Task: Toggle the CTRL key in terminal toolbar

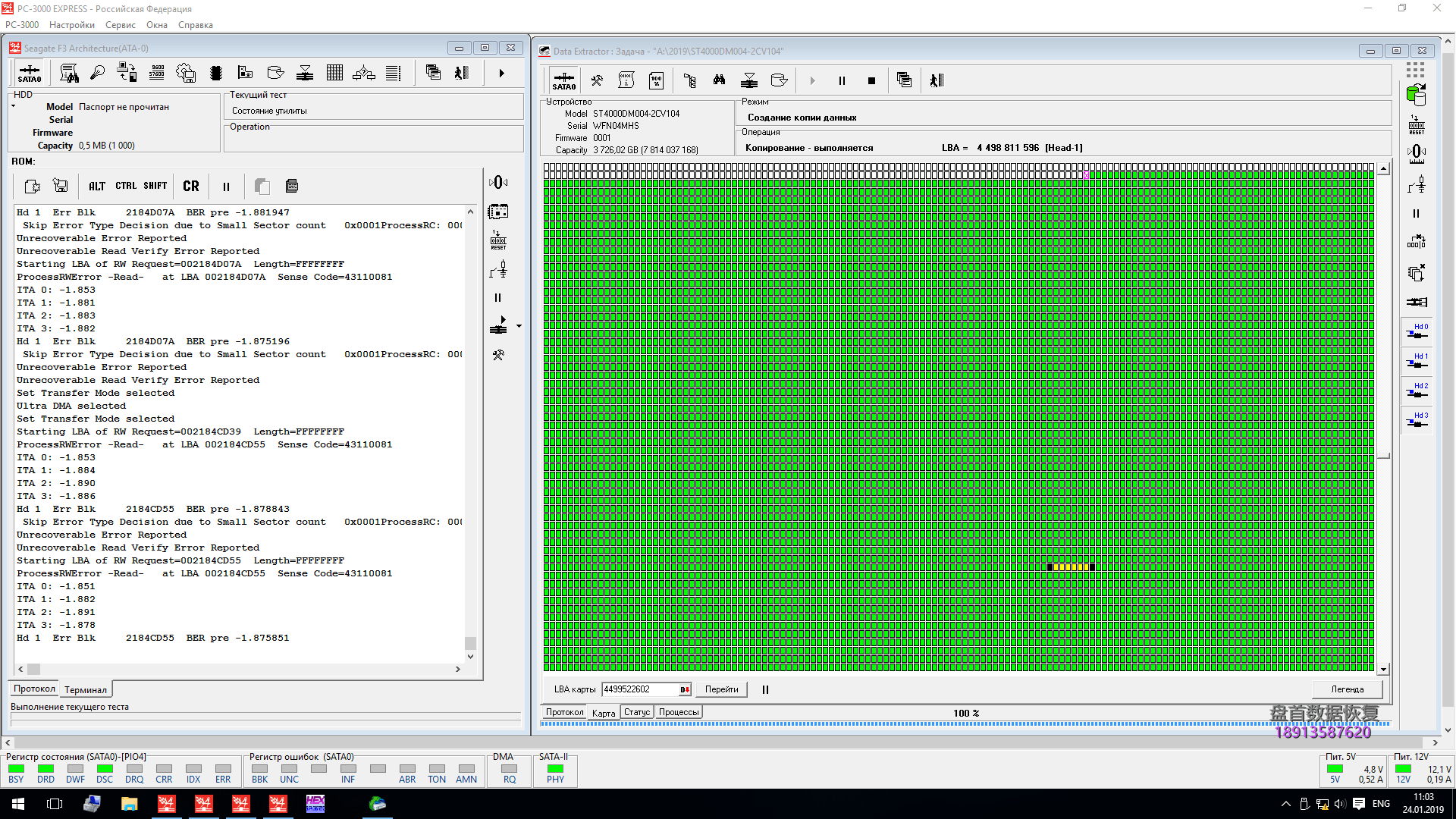Action: click(126, 186)
